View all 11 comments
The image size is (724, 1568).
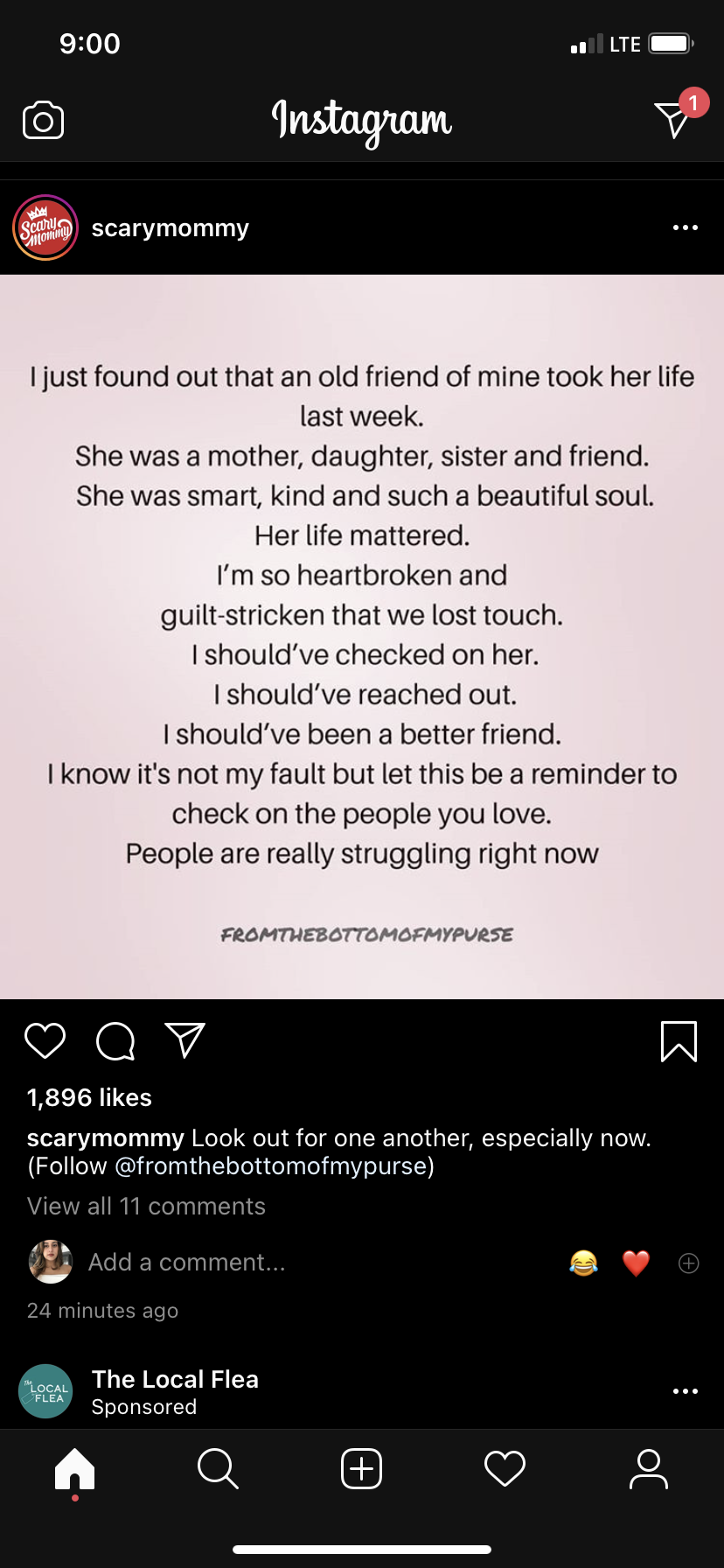click(146, 1206)
